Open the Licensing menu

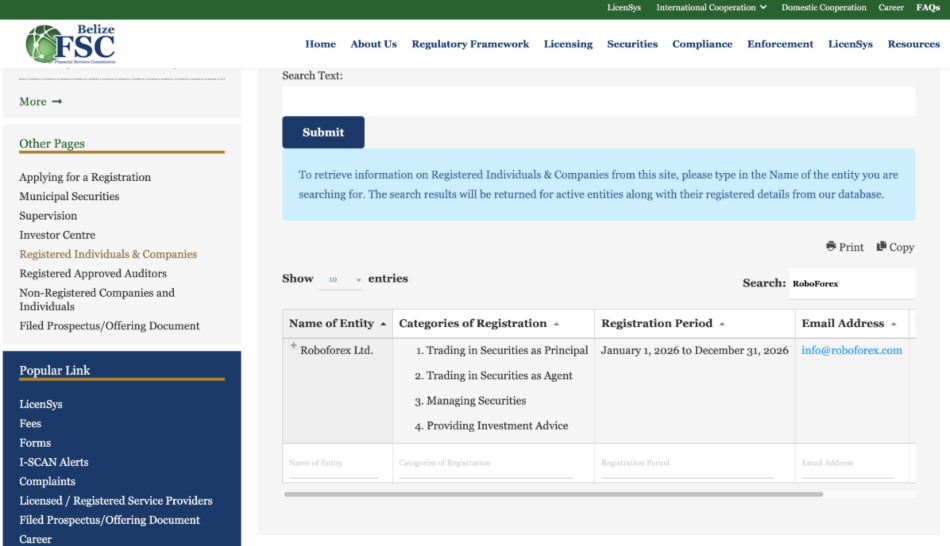point(568,44)
